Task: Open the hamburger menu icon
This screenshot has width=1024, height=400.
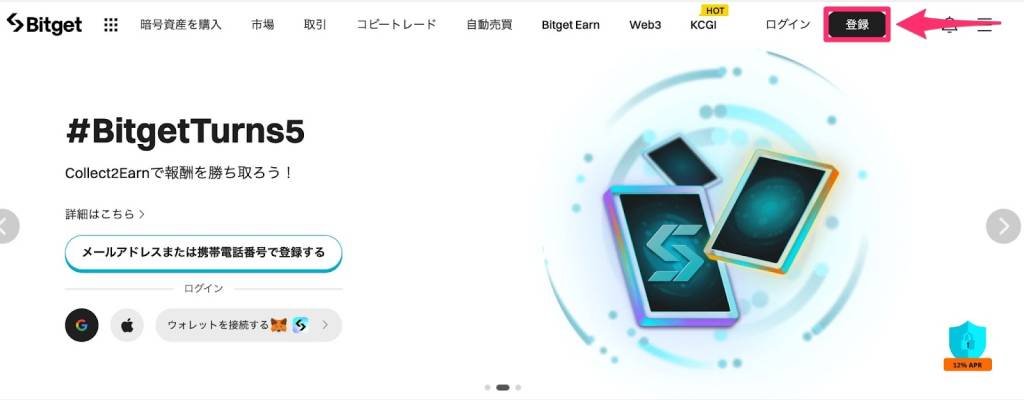Action: point(985,25)
